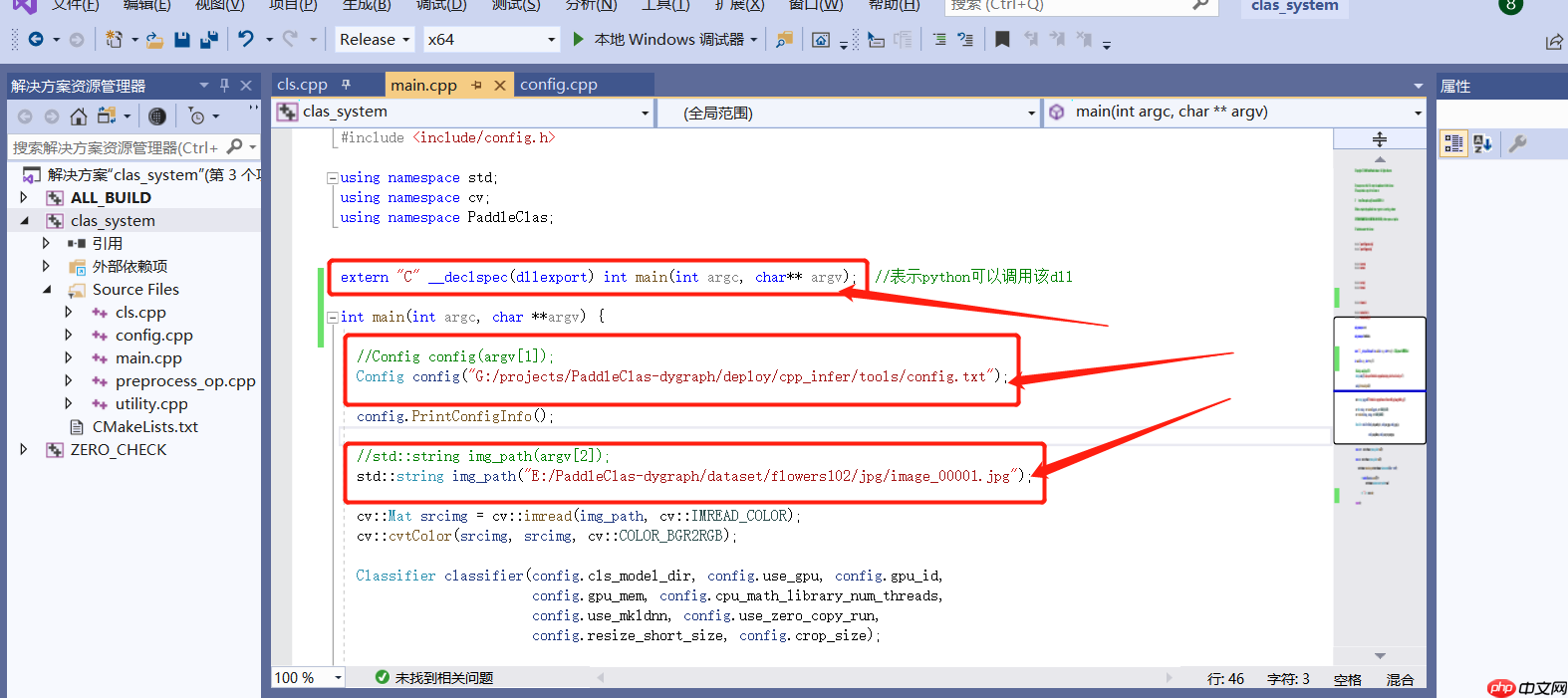
Task: Select main.cpp in Solution Explorer tree
Action: click(148, 357)
